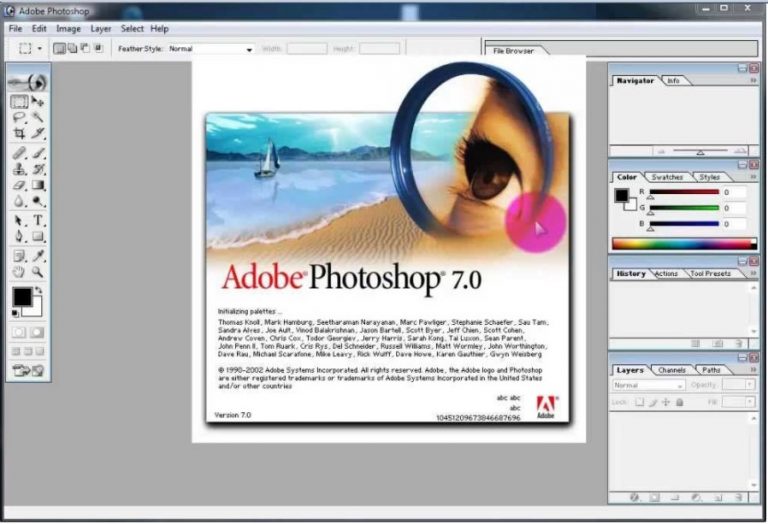Switch to the Actions tab

coord(666,274)
